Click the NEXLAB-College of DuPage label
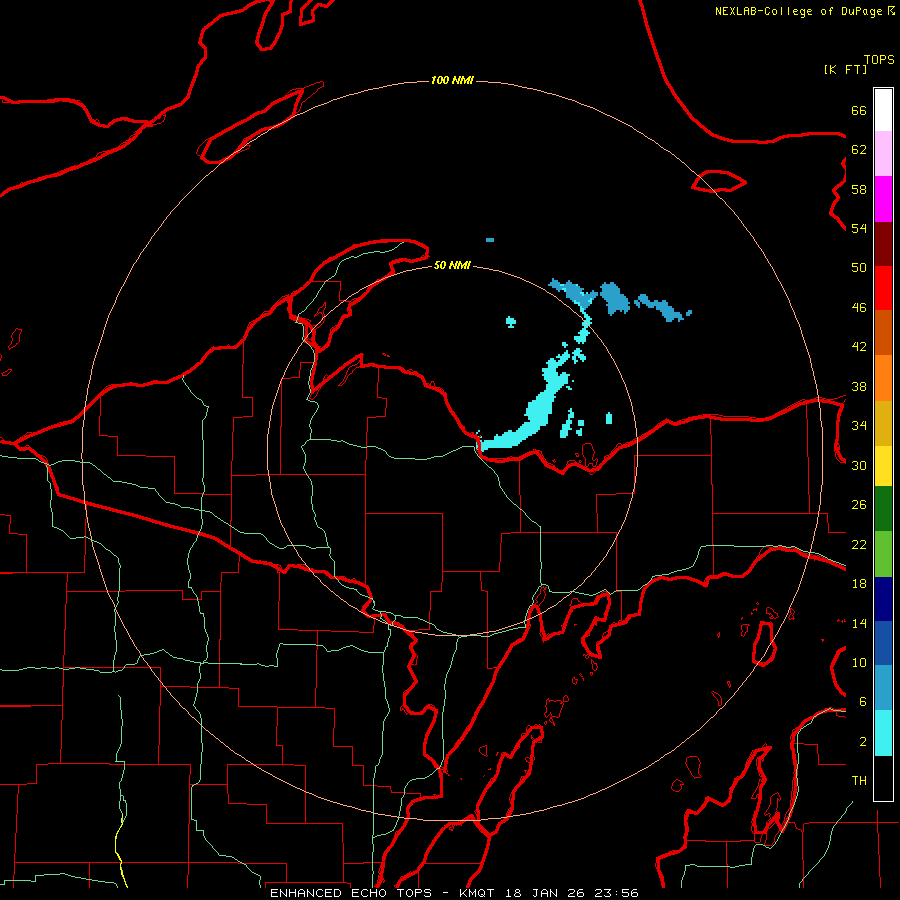The width and height of the screenshot is (900, 900). pyautogui.click(x=798, y=11)
